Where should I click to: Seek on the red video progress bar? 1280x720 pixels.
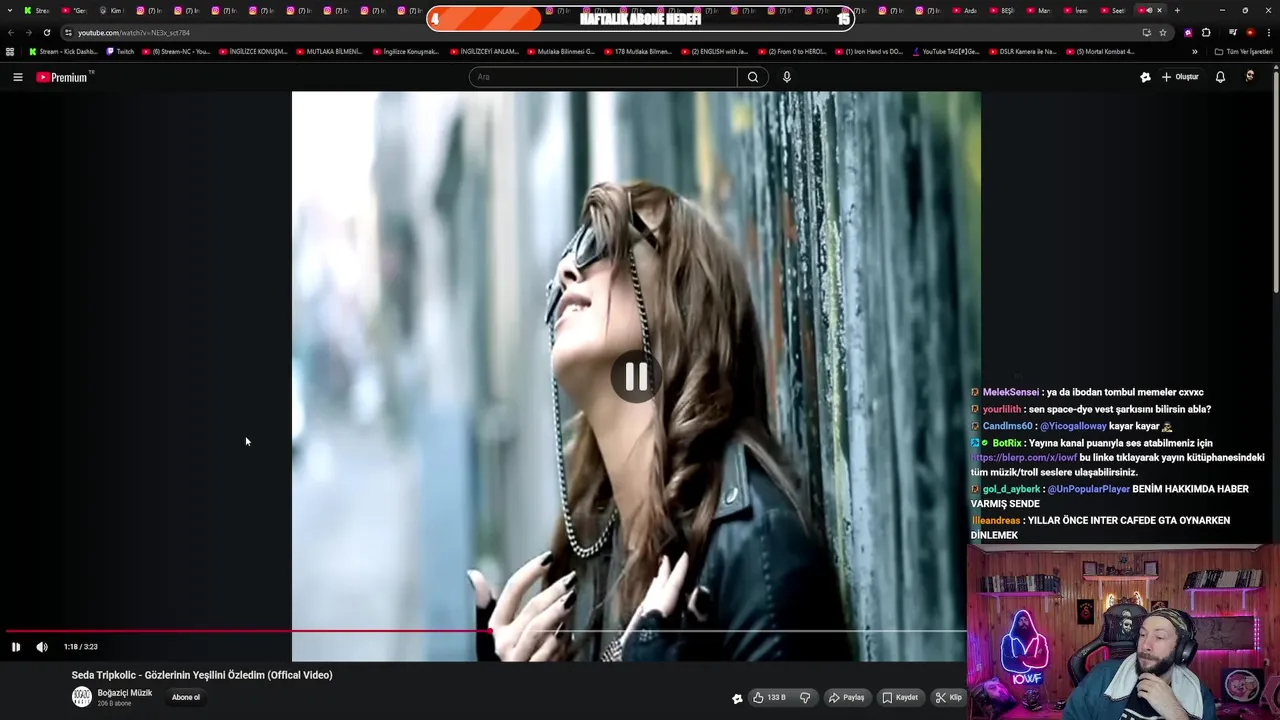[x=487, y=631]
